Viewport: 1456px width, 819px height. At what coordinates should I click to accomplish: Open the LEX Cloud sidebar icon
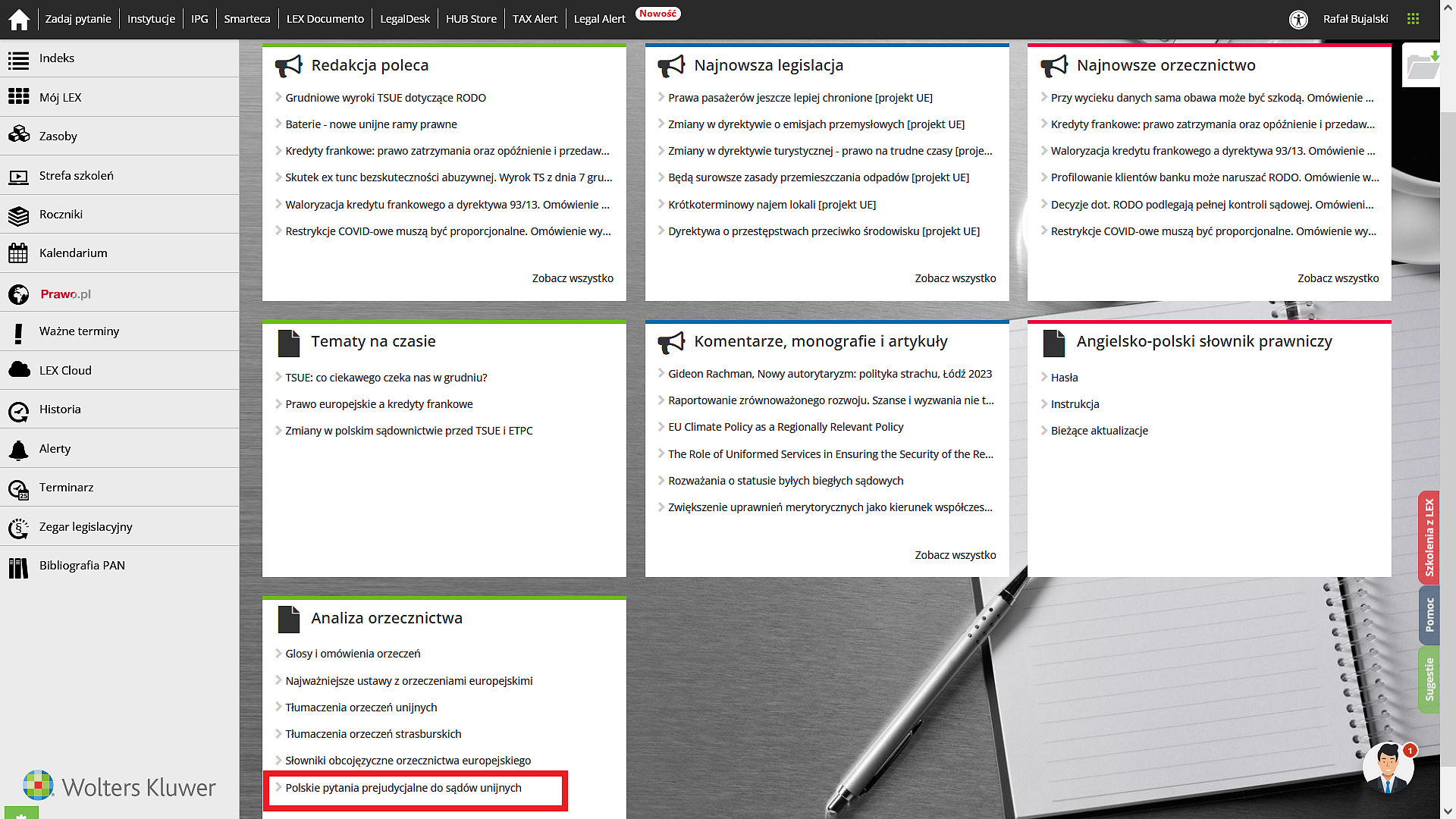point(18,370)
